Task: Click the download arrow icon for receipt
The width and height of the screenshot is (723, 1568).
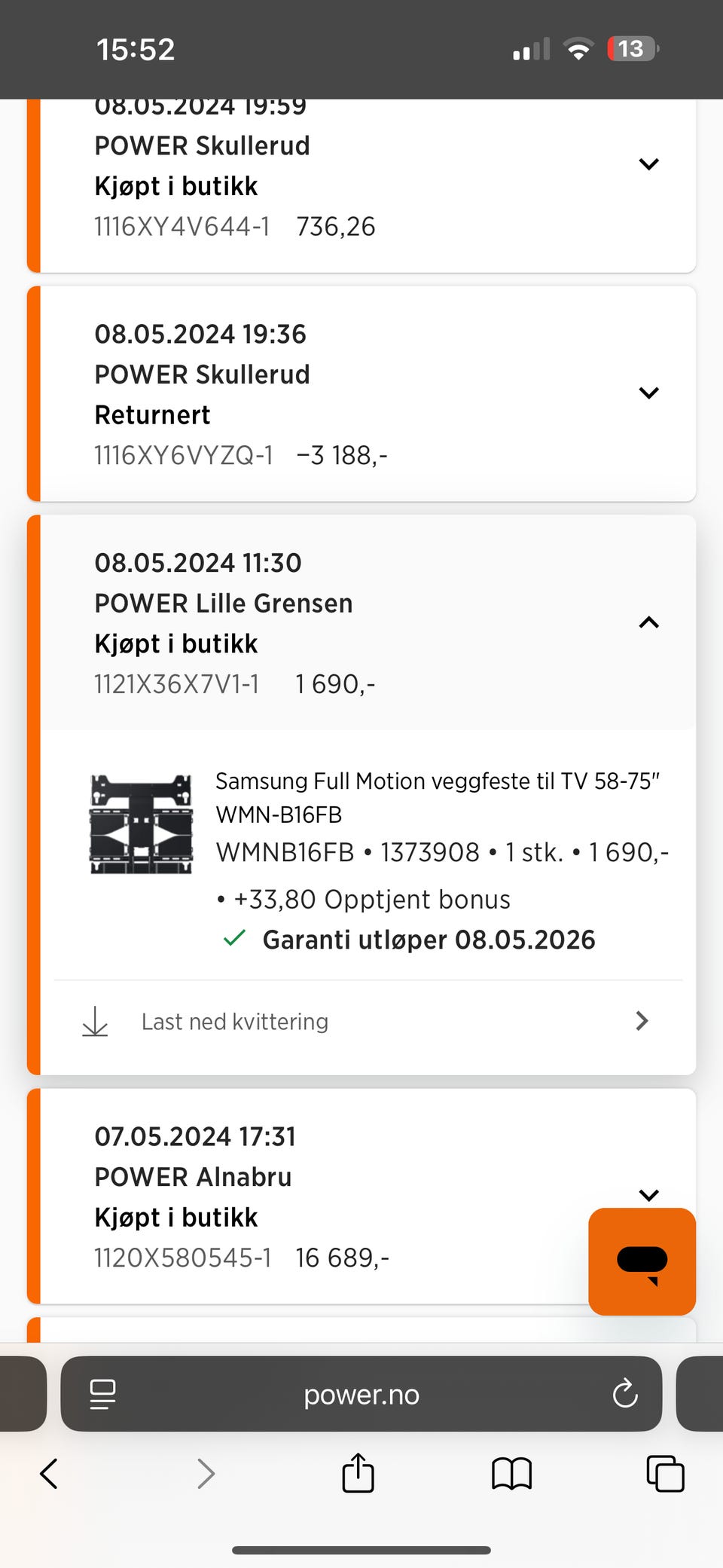Action: click(x=95, y=1022)
